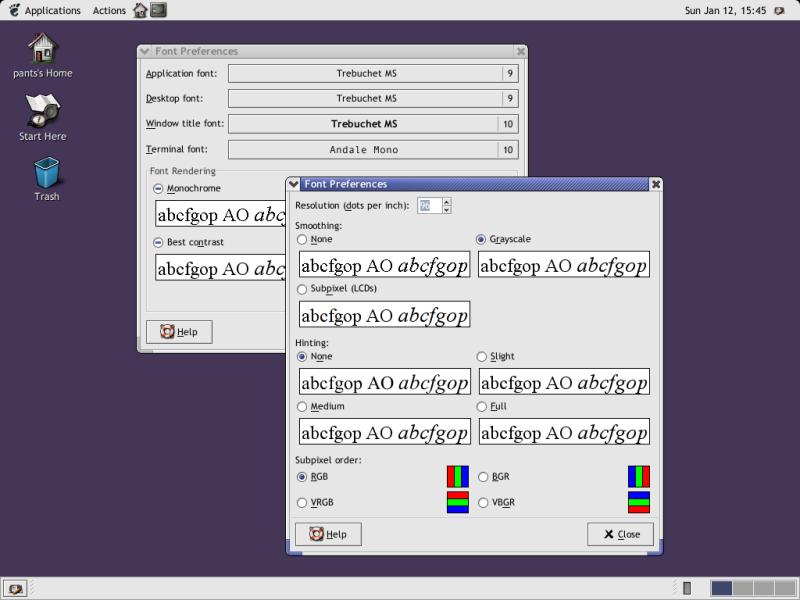The image size is (800, 600).
Task: Open home folder launcher in top panel
Action: 140,10
